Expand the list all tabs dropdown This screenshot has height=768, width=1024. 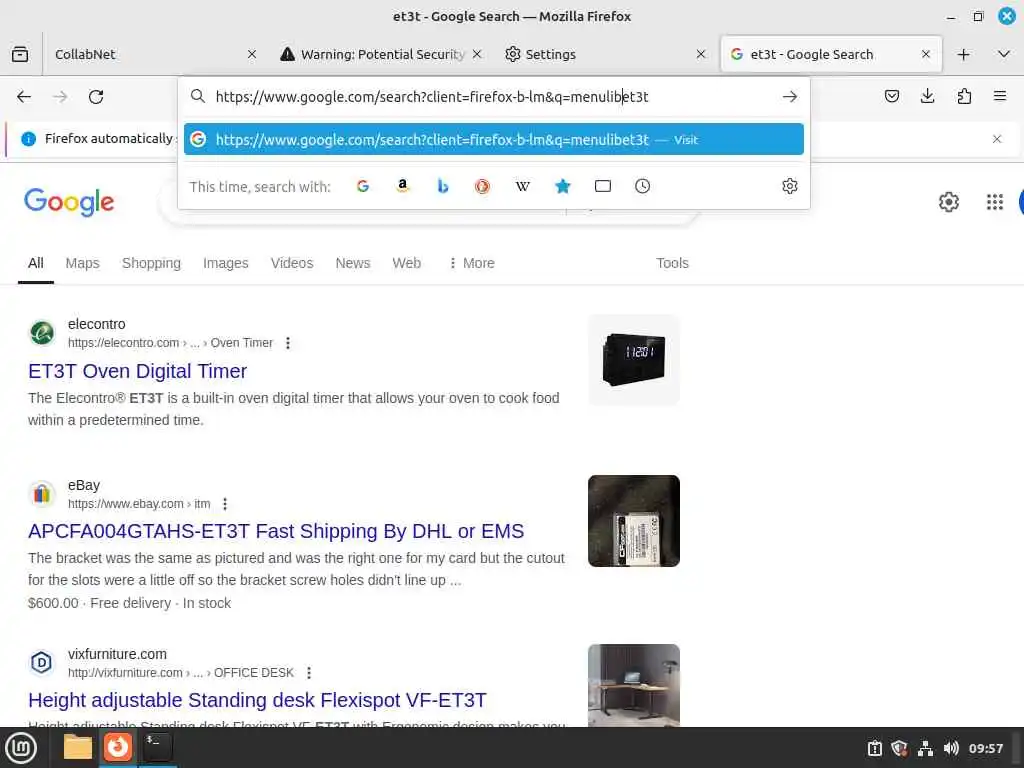pos(1004,54)
